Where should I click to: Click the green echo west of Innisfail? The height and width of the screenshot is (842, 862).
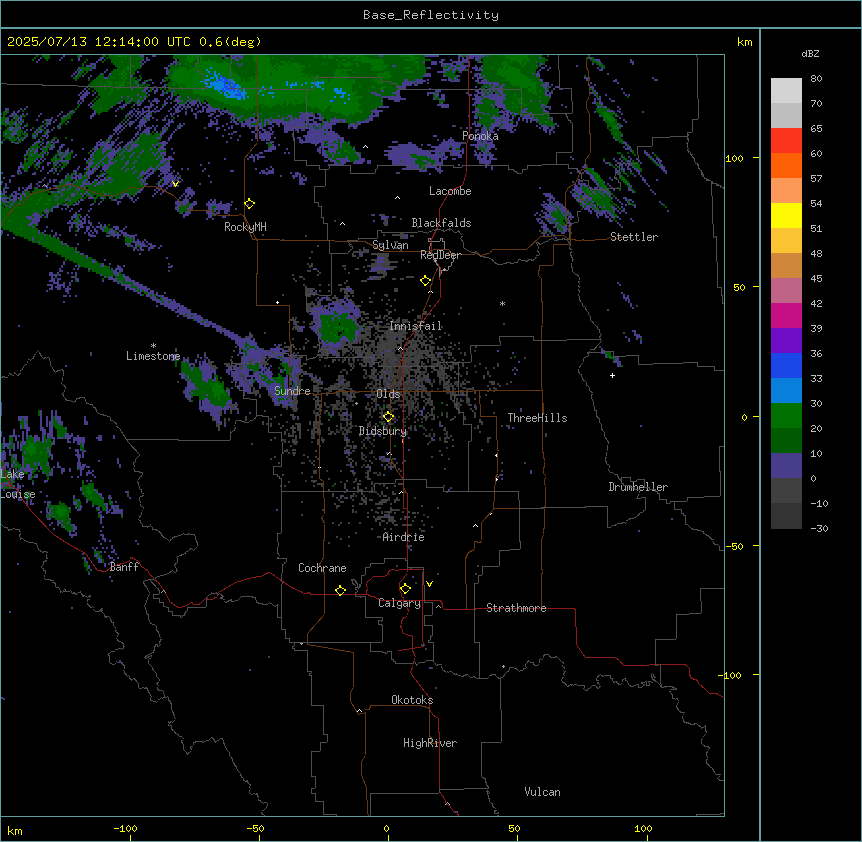point(336,328)
